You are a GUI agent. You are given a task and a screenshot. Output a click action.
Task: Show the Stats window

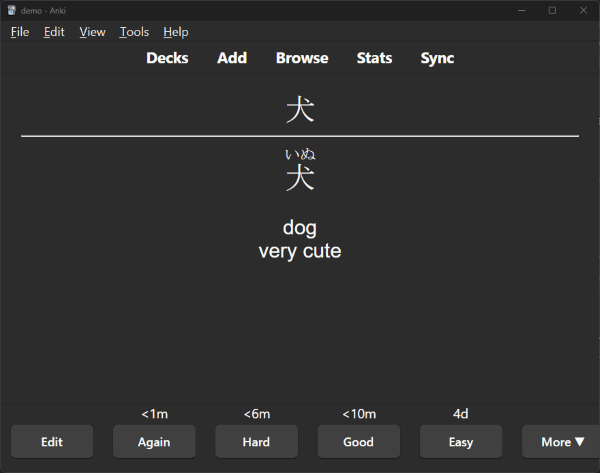(x=374, y=58)
